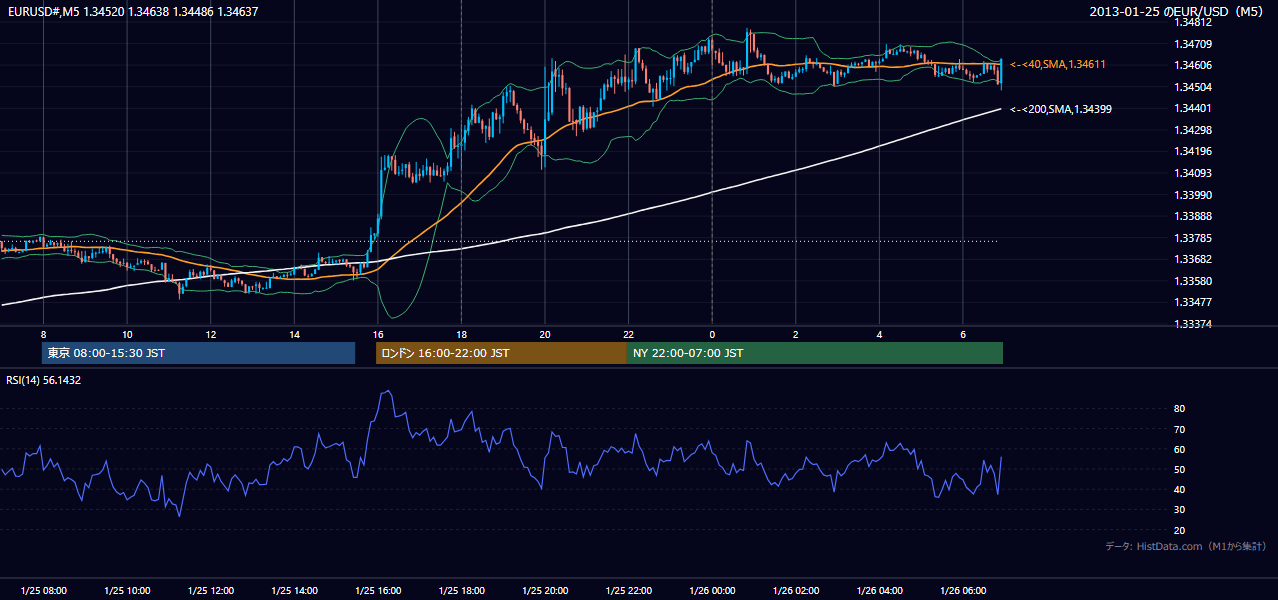Click price axis value 1.33580
Image resolution: width=1278 pixels, height=600 pixels.
coord(1194,281)
